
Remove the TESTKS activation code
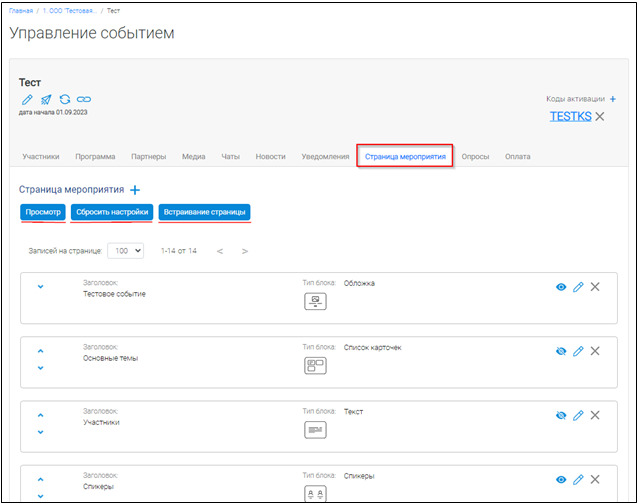600,117
